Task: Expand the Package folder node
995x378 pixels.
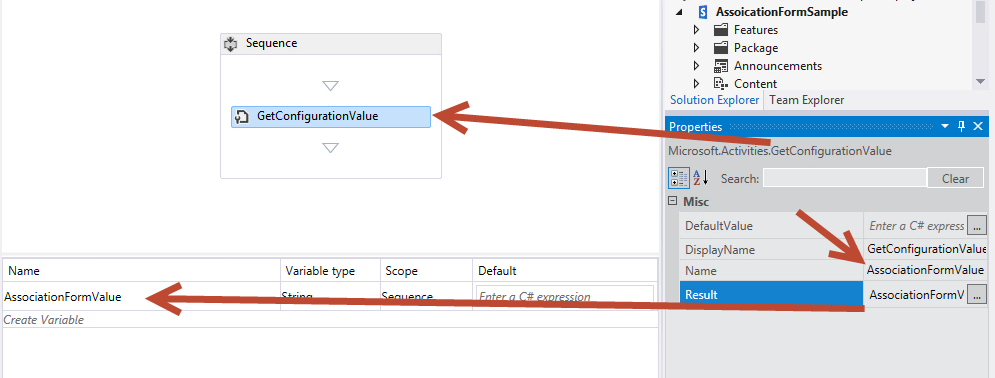Action: point(696,48)
